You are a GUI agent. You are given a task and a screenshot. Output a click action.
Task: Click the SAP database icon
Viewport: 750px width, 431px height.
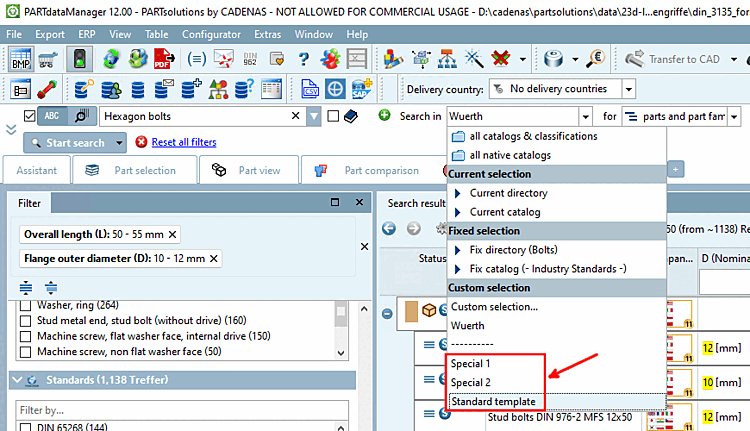pos(361,89)
